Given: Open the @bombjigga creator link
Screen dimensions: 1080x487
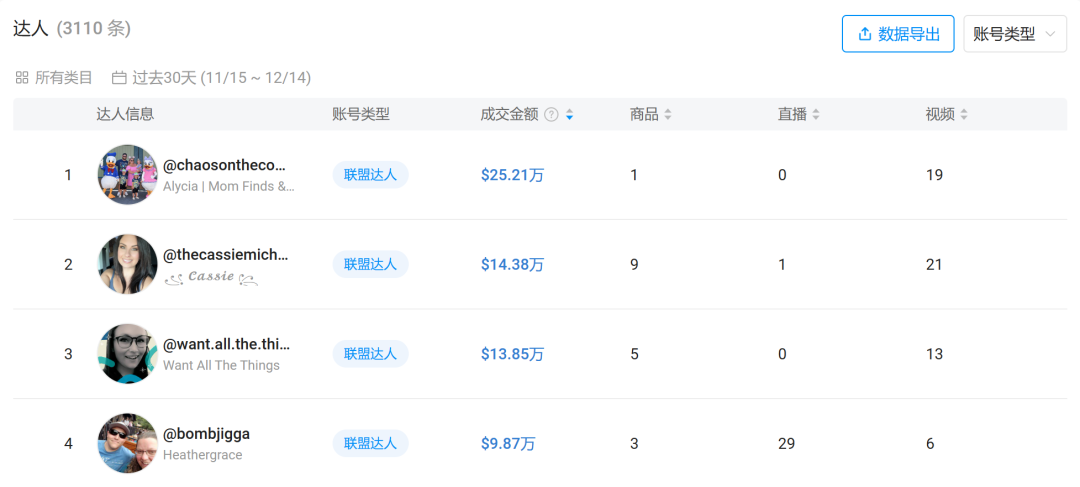Looking at the screenshot, I should pyautogui.click(x=206, y=434).
